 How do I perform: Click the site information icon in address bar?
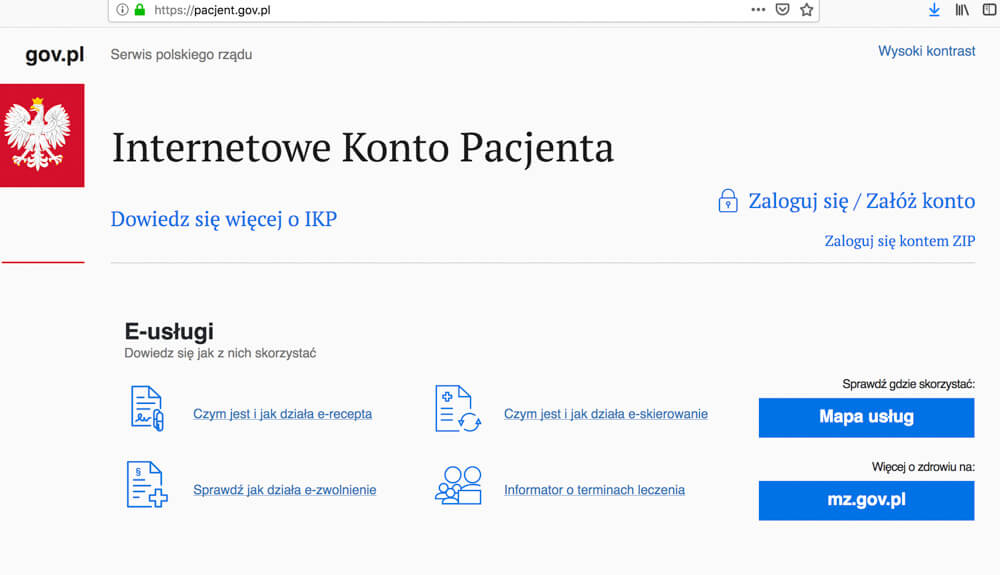[x=122, y=10]
